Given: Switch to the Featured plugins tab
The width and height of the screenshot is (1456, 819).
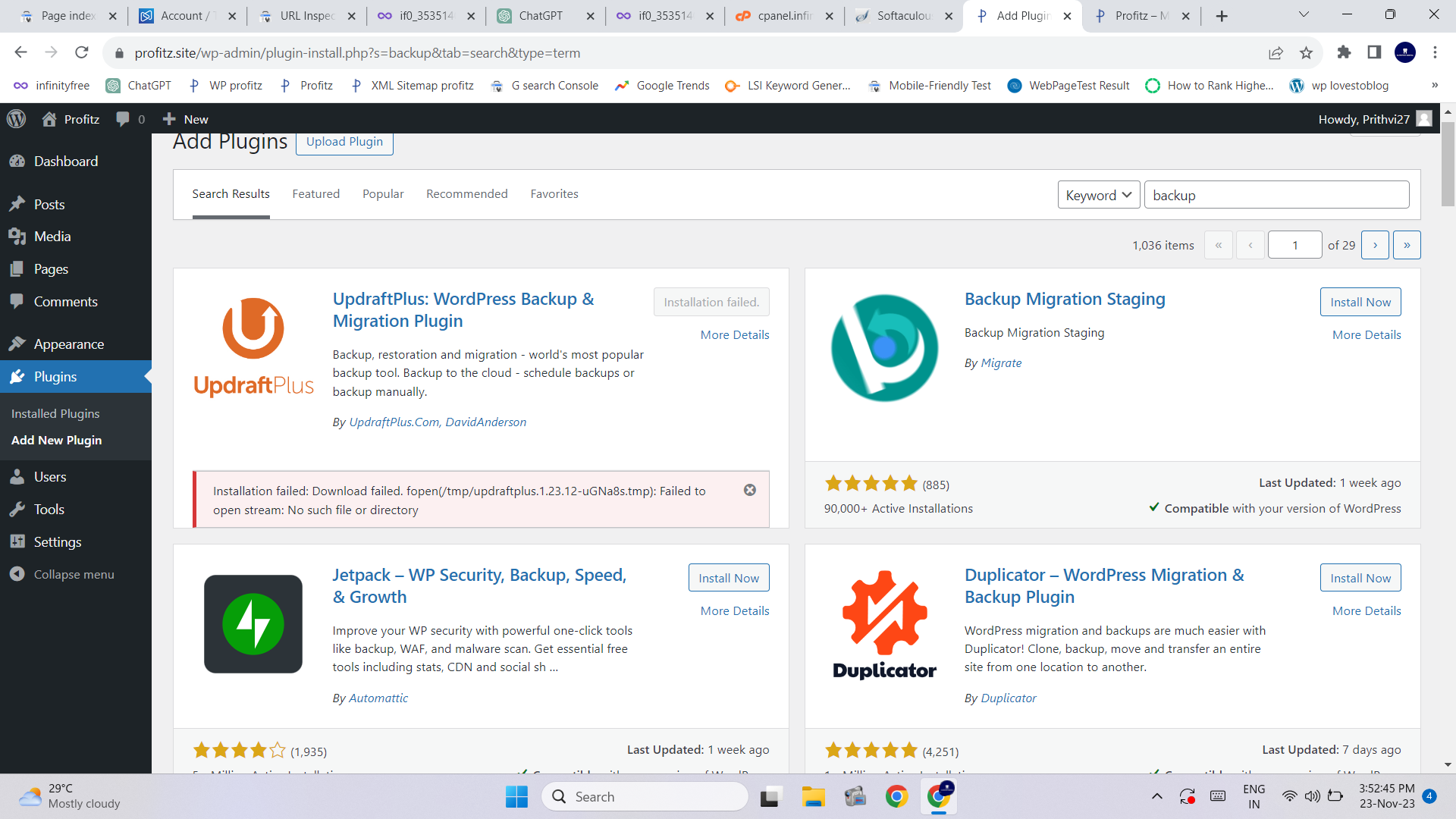Looking at the screenshot, I should point(315,194).
